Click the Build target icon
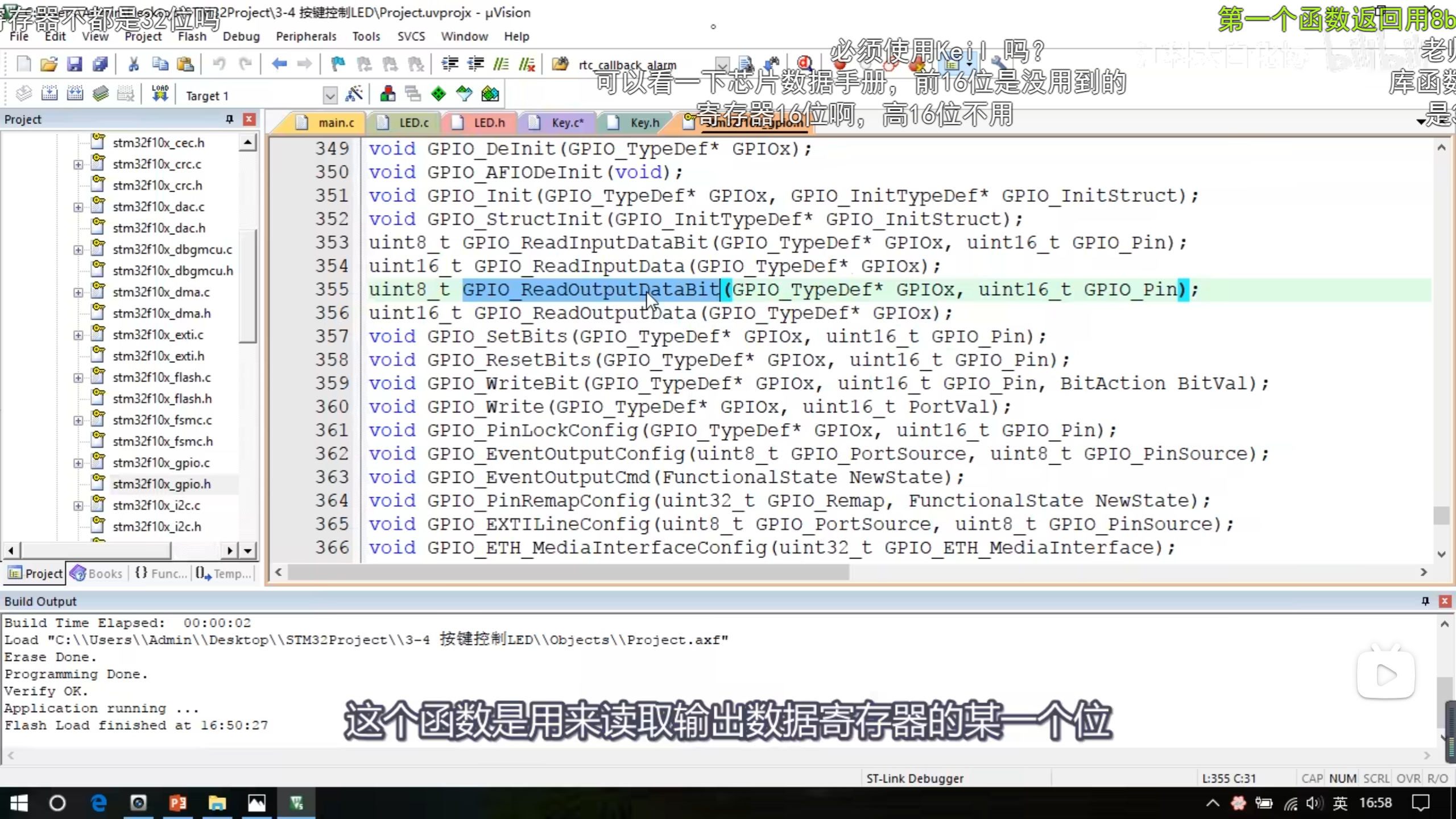Viewport: 1456px width, 819px height. [49, 94]
